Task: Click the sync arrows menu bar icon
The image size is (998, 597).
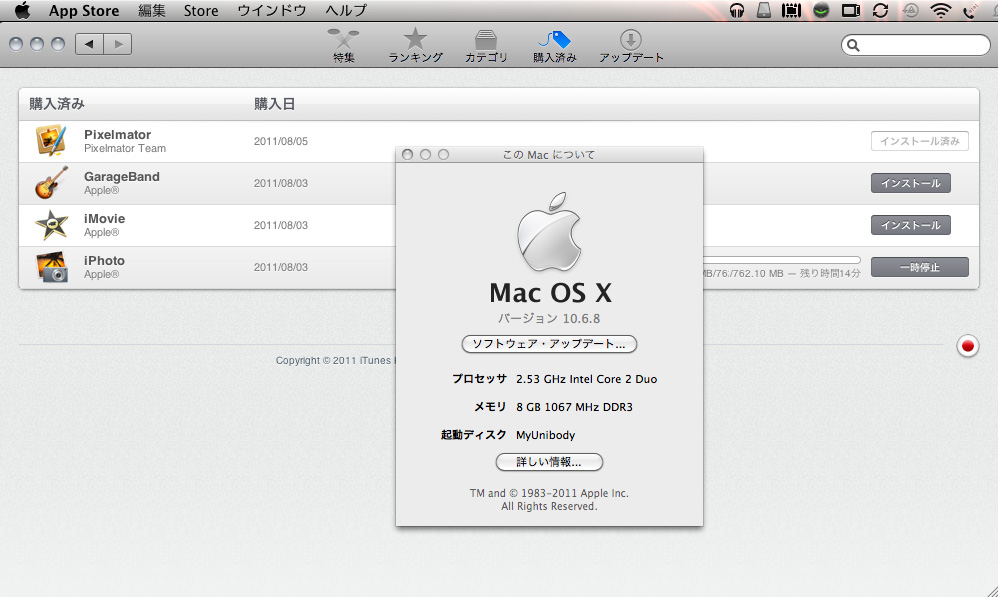Action: tap(880, 10)
